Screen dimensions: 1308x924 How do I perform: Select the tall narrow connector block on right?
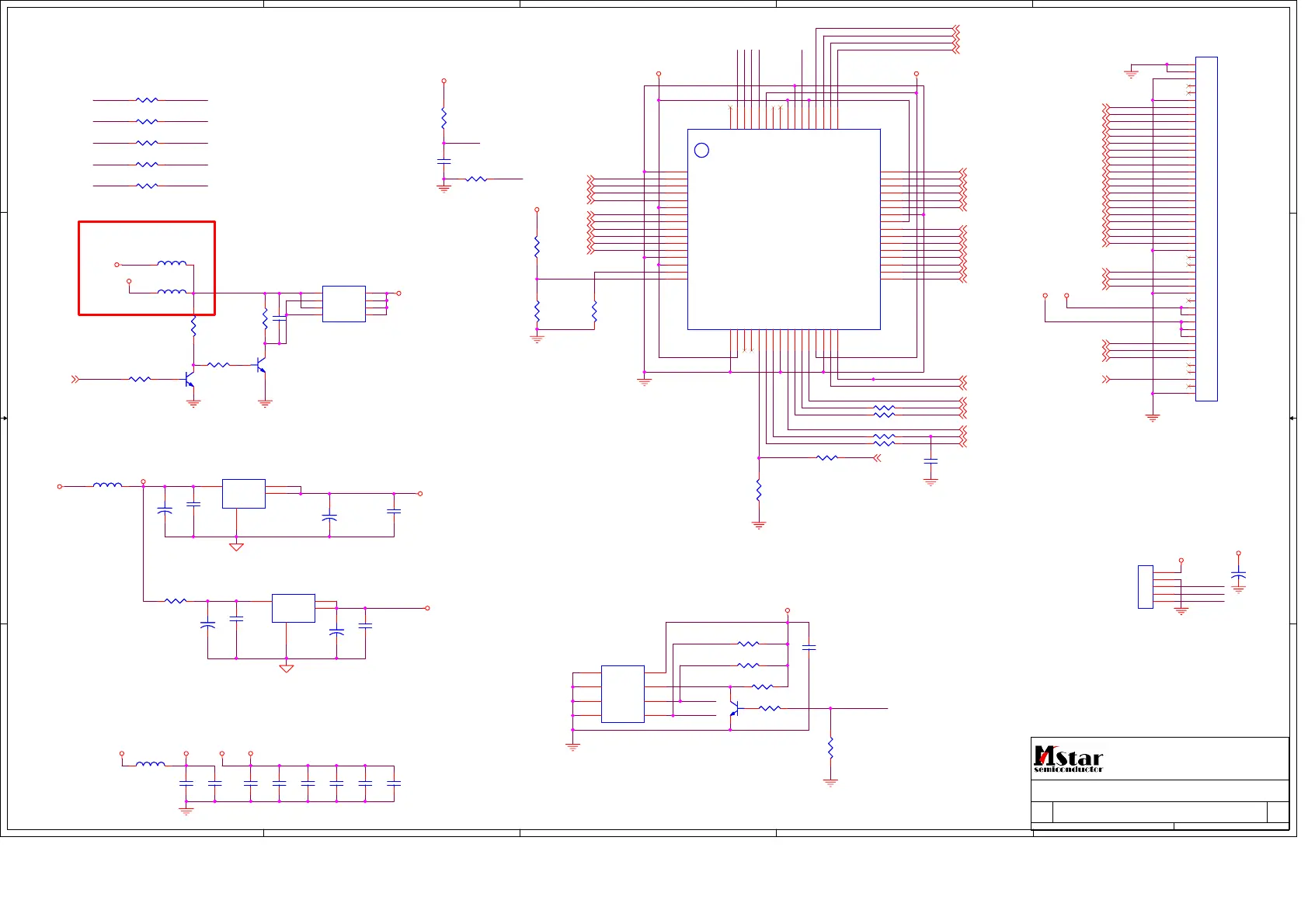click(1205, 229)
